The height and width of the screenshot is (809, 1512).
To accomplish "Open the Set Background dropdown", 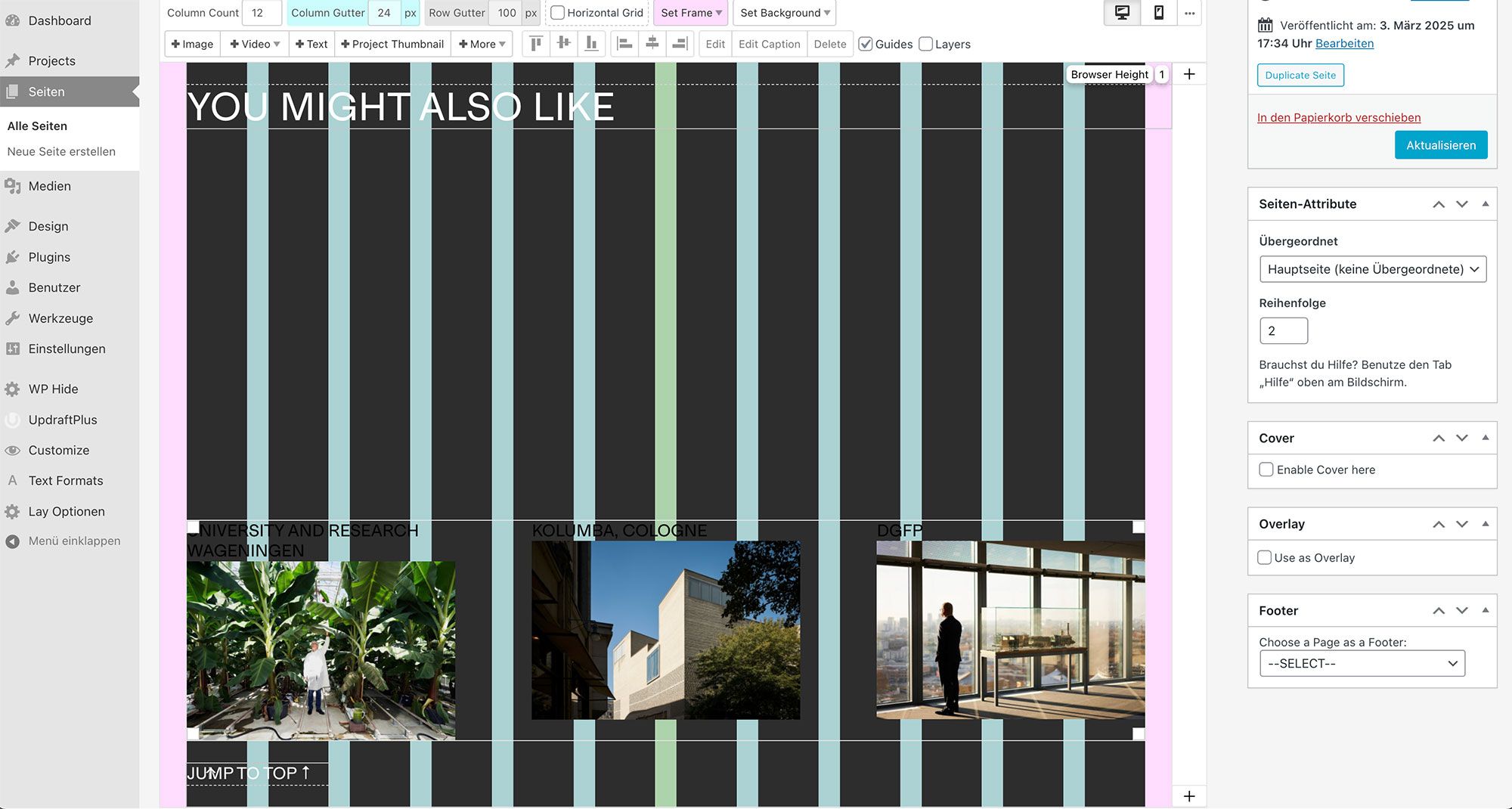I will coord(784,13).
